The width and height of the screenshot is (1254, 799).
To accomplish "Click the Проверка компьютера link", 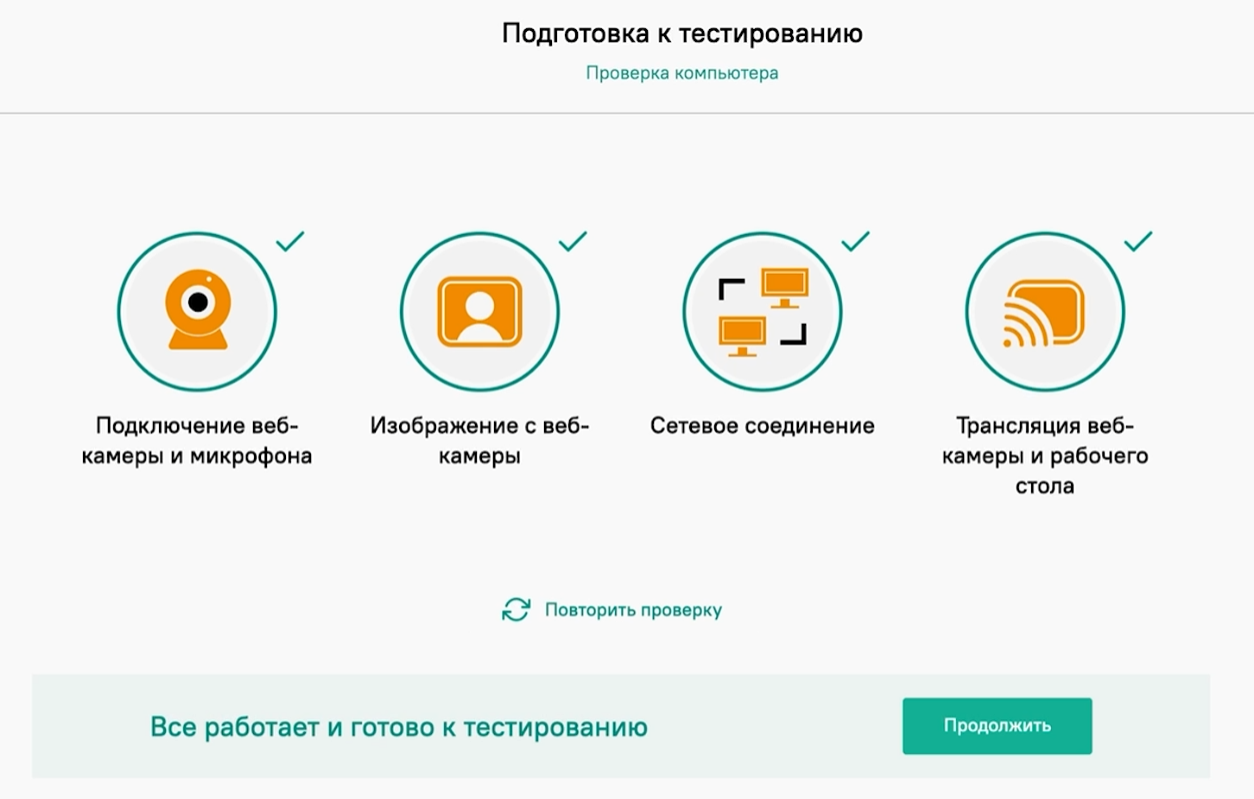I will (683, 72).
